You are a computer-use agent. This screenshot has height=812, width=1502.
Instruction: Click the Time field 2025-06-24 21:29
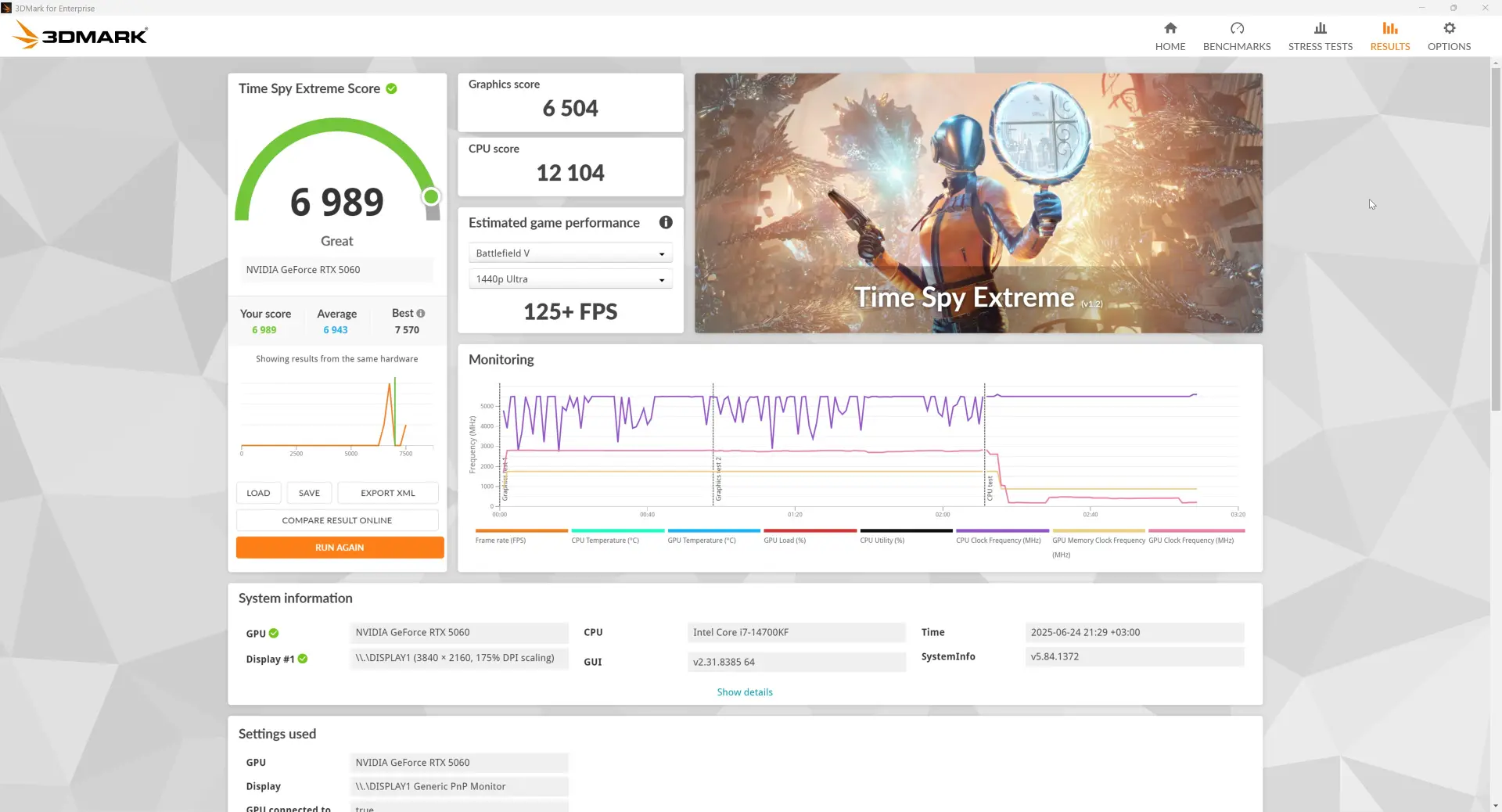[1134, 632]
